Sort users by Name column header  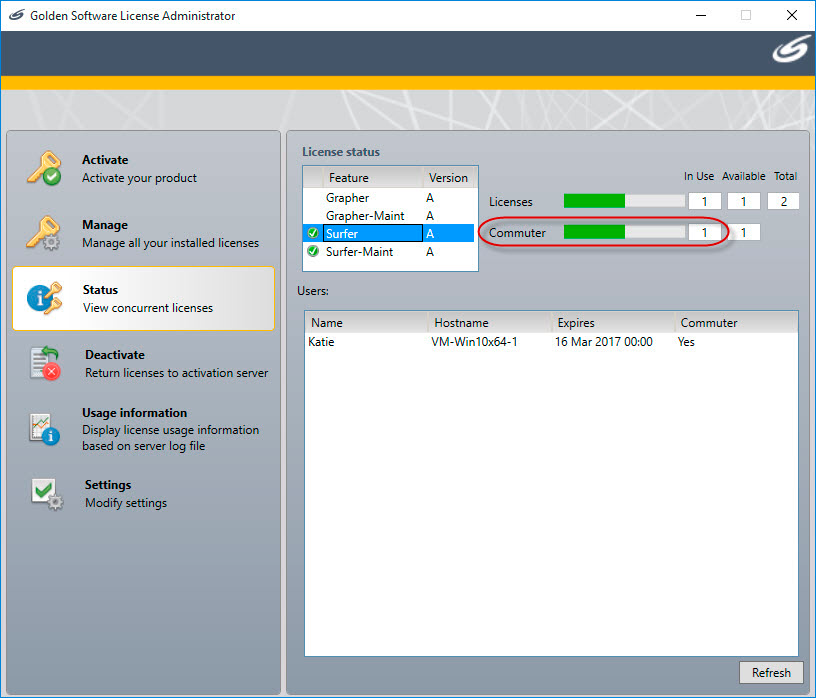point(366,323)
